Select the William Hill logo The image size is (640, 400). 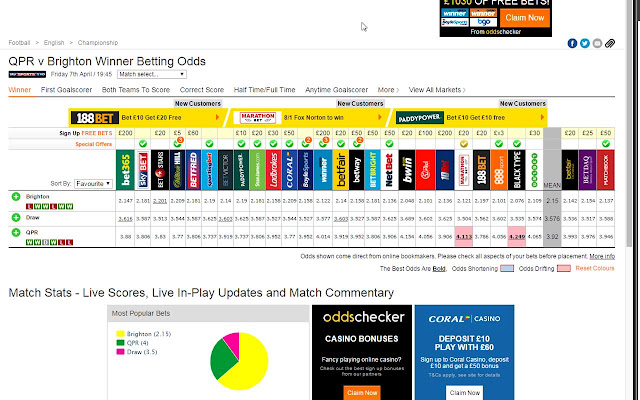pyautogui.click(x=177, y=170)
